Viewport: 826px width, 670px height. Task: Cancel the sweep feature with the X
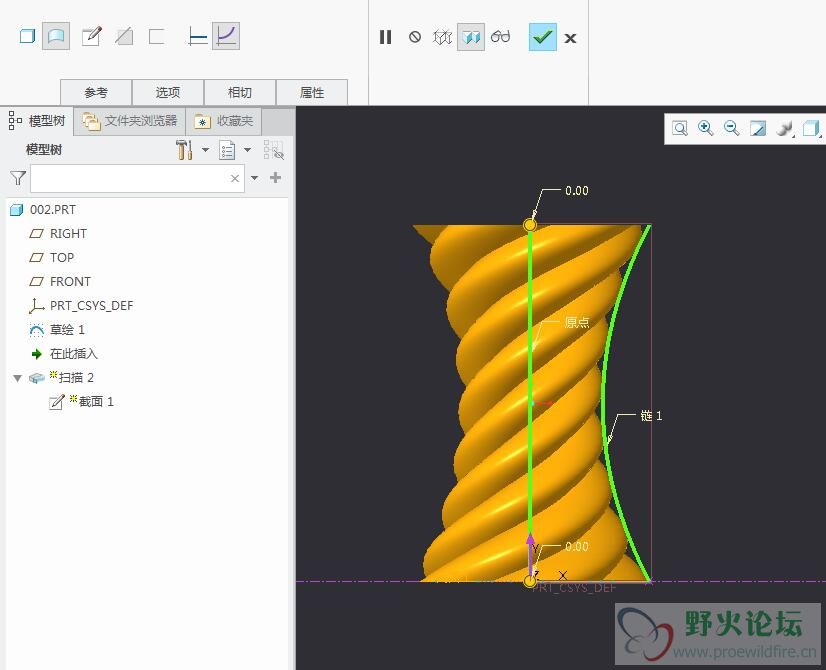pyautogui.click(x=570, y=38)
